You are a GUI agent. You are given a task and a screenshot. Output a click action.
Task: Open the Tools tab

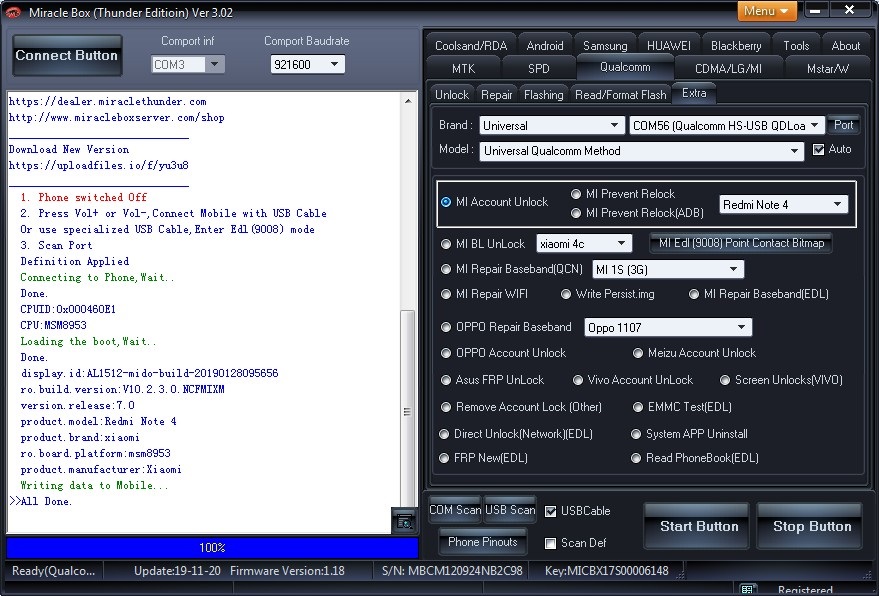tap(796, 46)
